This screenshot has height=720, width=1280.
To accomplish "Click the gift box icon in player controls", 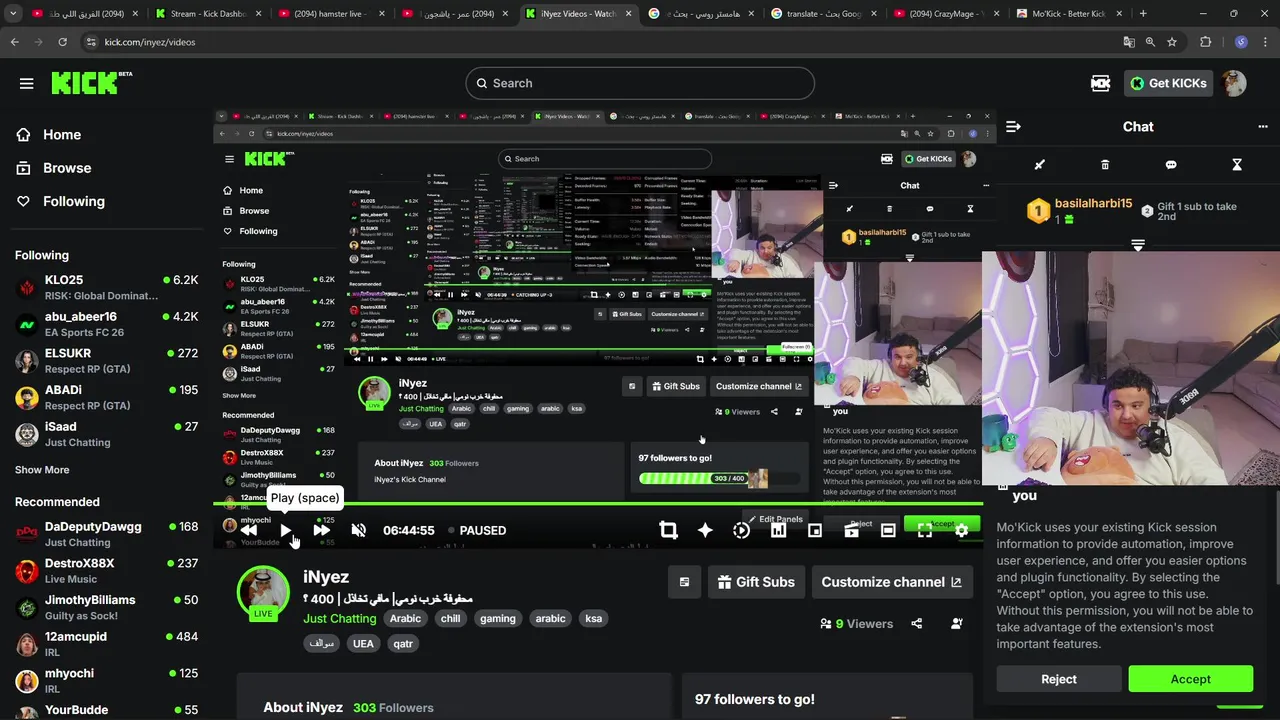I will point(851,530).
